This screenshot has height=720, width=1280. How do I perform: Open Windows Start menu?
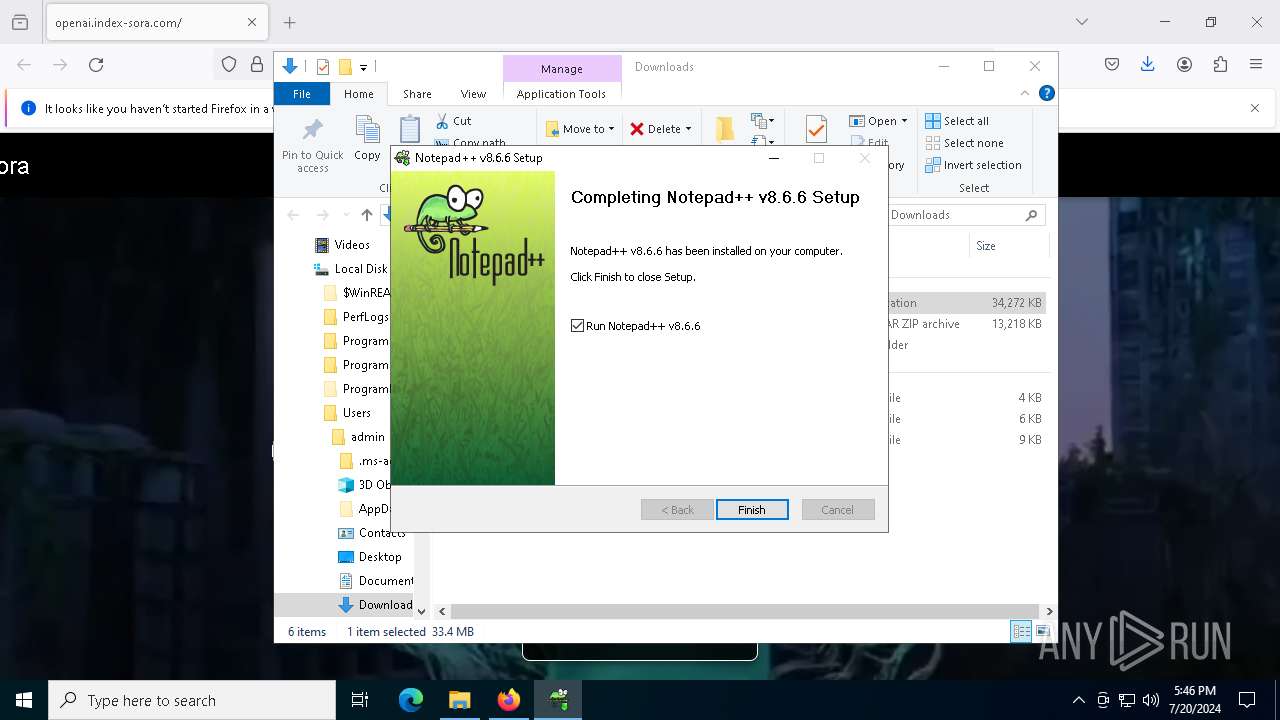pos(24,700)
